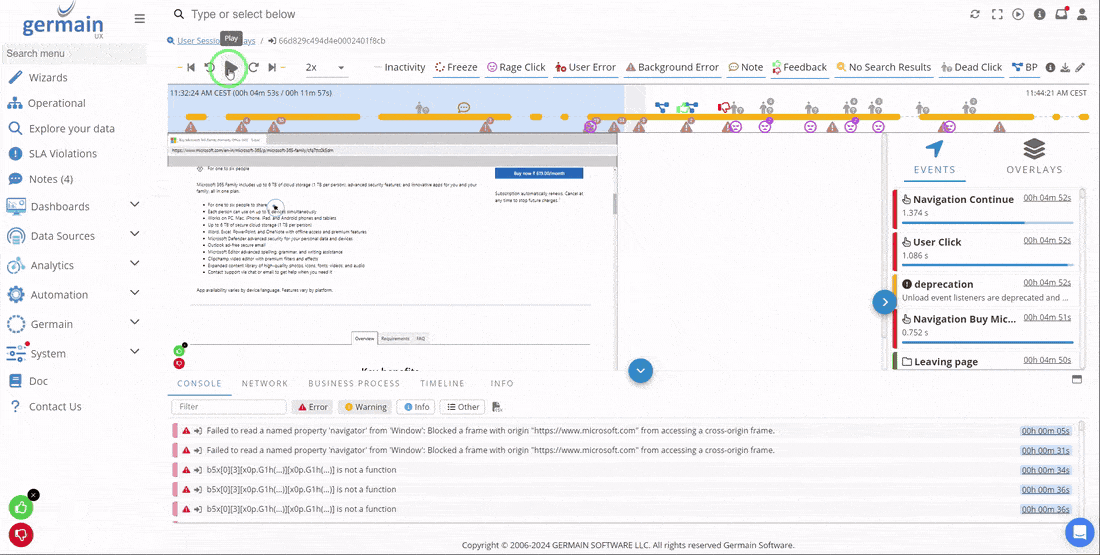This screenshot has width=1100, height=555.
Task: Expand the Germain section chevron
Action: pyautogui.click(x=135, y=322)
